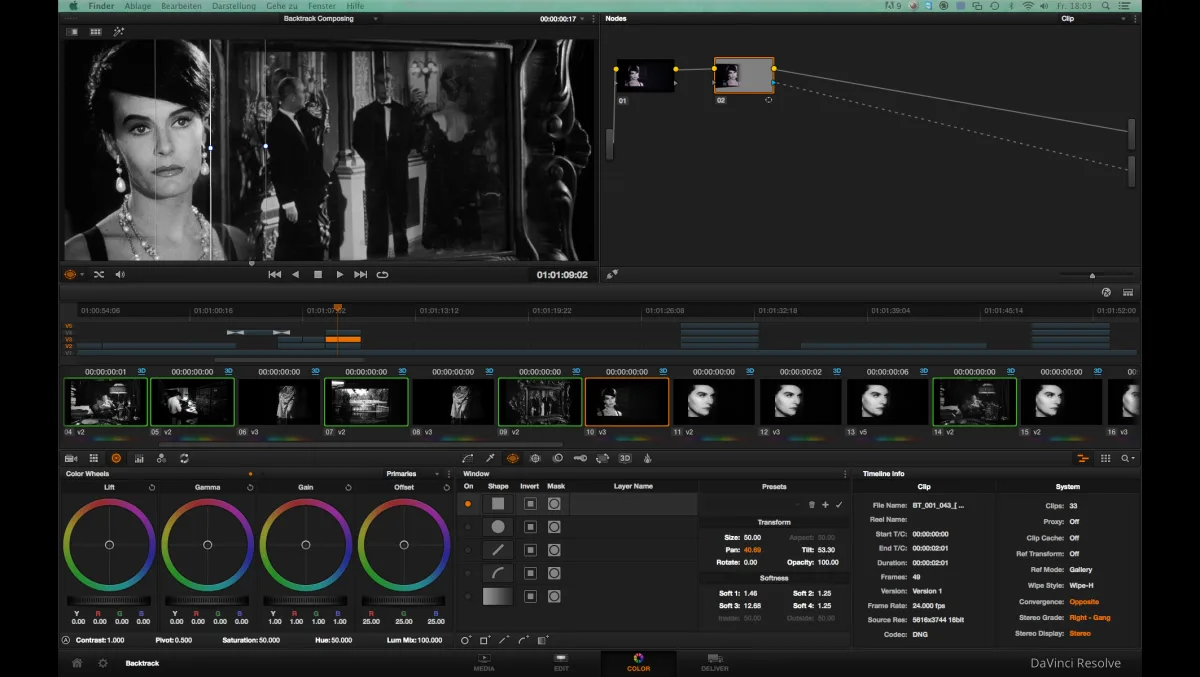Screen dimensions: 1200x677
Task: Open the Key palette
Action: [580, 458]
